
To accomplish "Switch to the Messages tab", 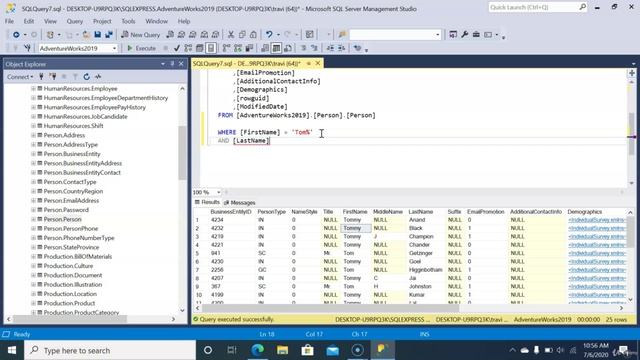I will [239, 202].
